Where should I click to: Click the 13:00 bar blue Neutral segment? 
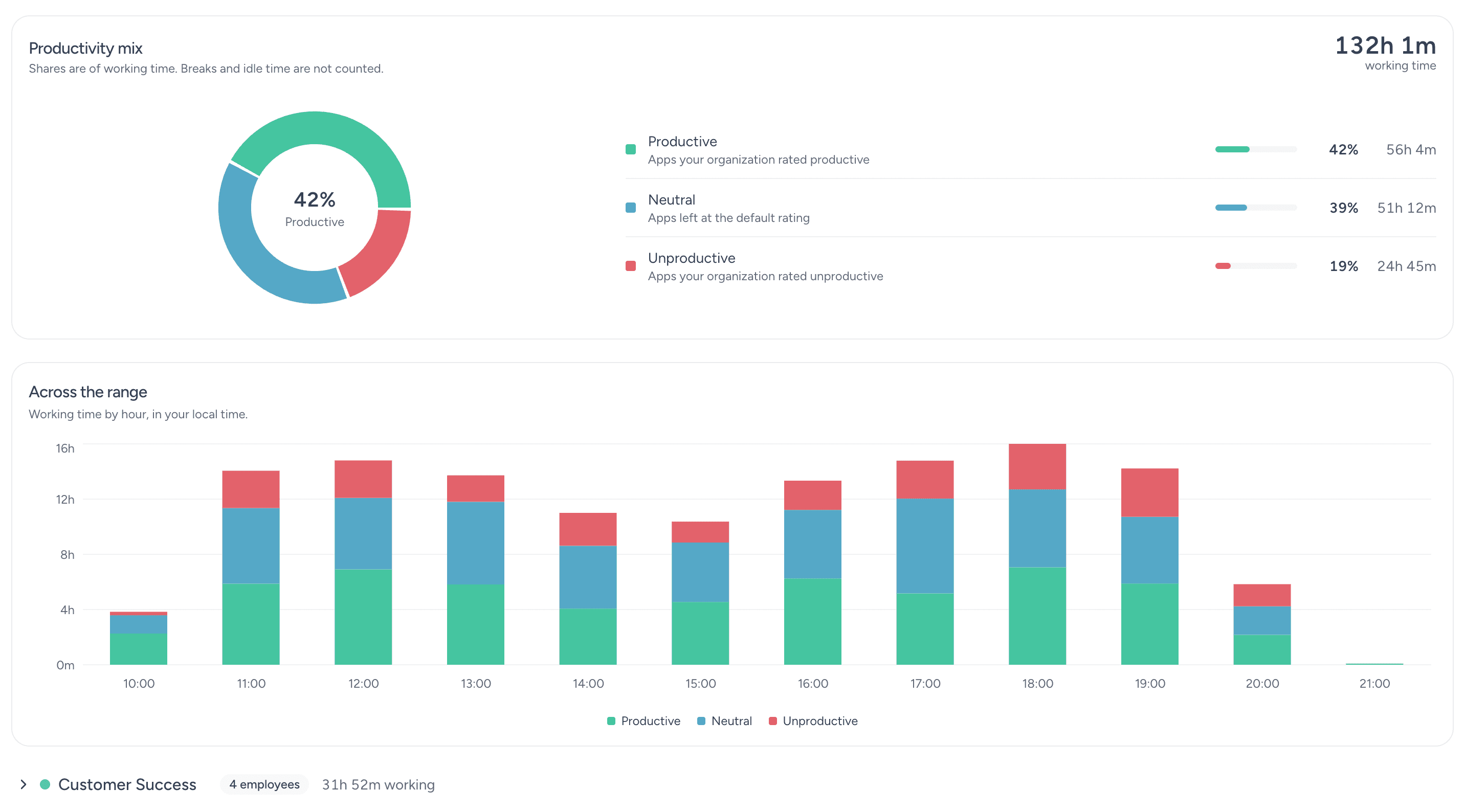[x=475, y=543]
